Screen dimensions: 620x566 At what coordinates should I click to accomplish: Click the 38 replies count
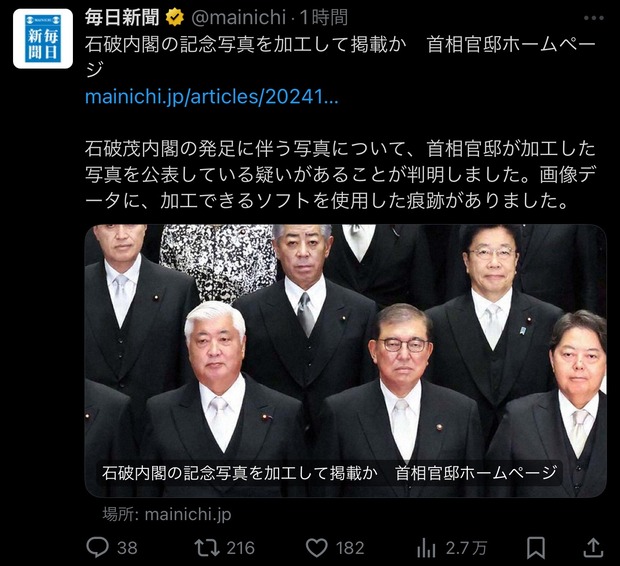click(x=127, y=548)
